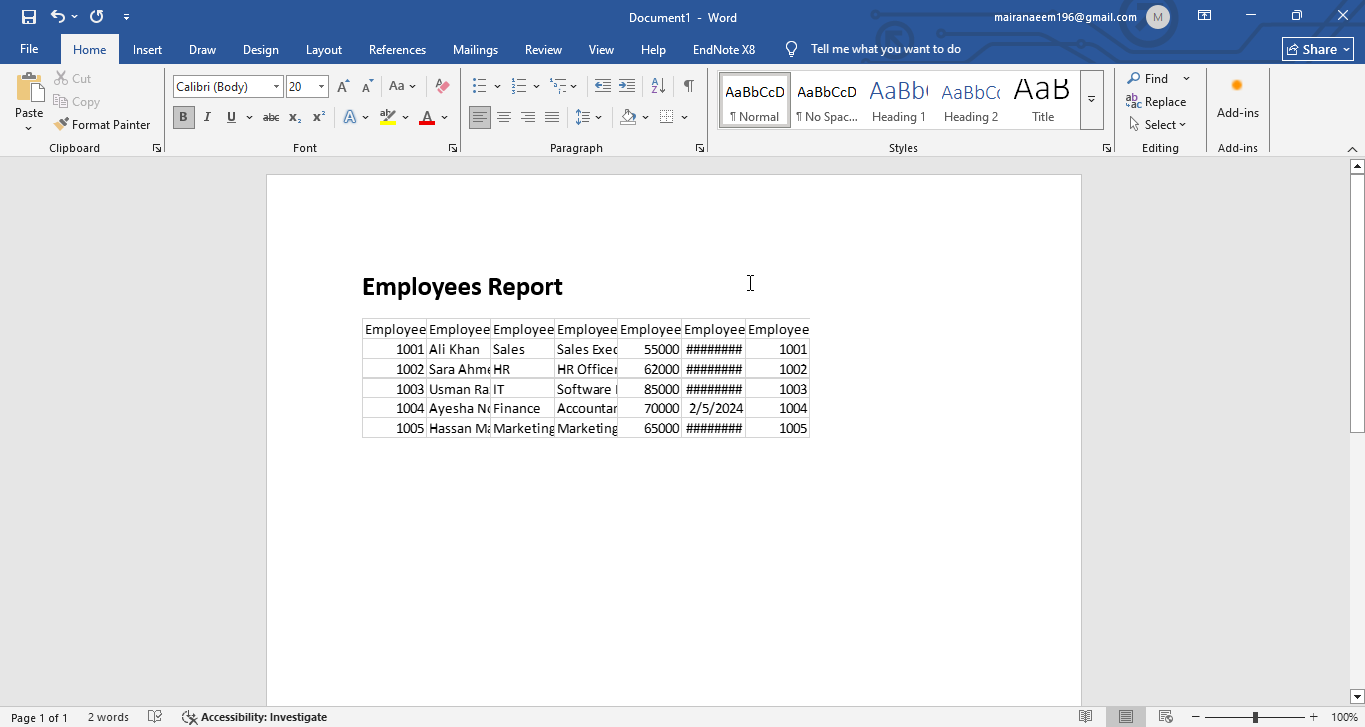Open line and paragraph spacing options
The image size is (1365, 727).
[584, 117]
